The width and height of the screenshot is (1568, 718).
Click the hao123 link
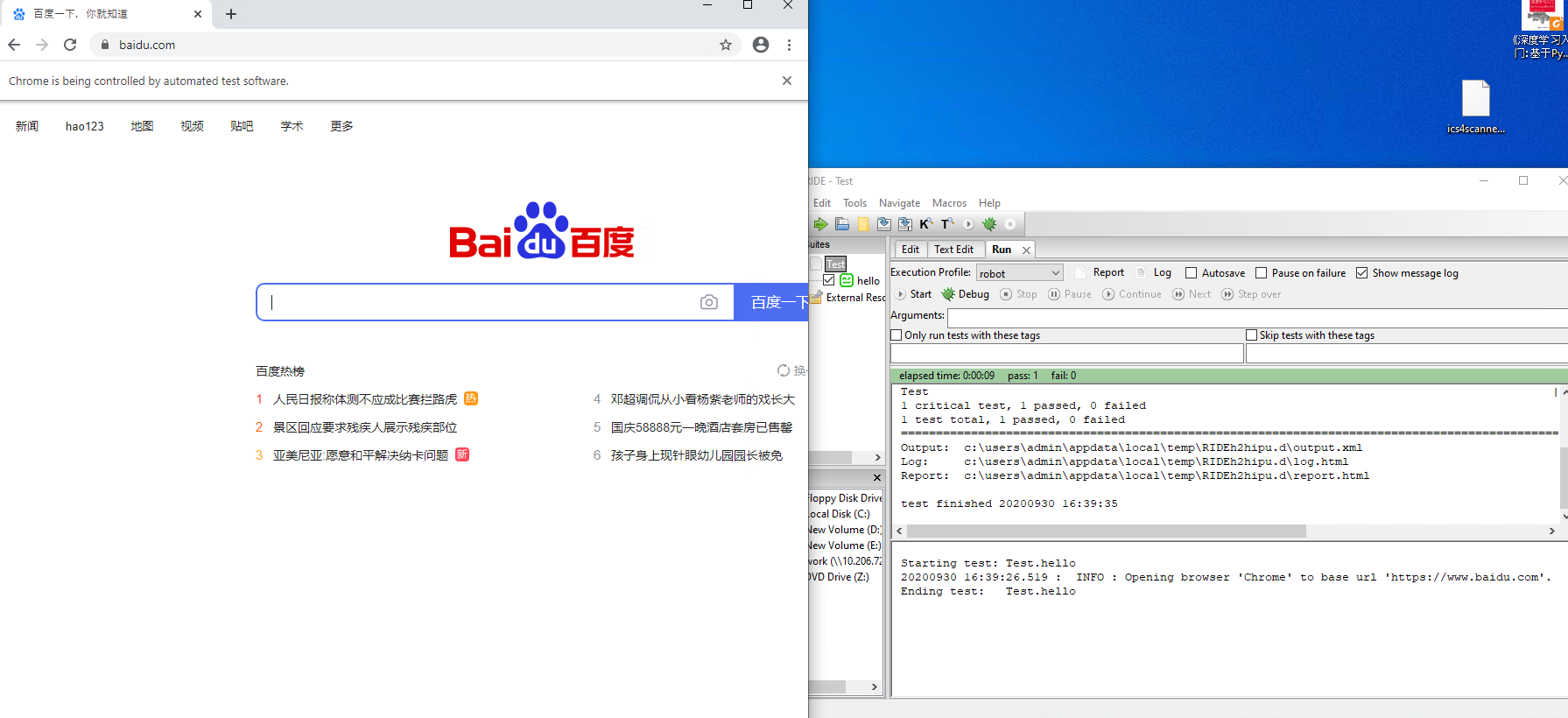tap(84, 126)
